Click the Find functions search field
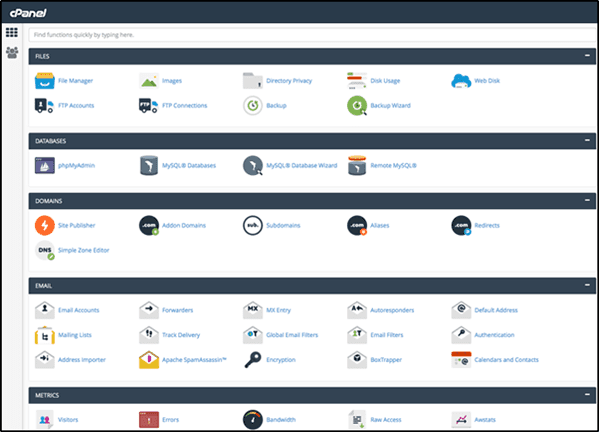The height and width of the screenshot is (432, 599). coord(313,35)
